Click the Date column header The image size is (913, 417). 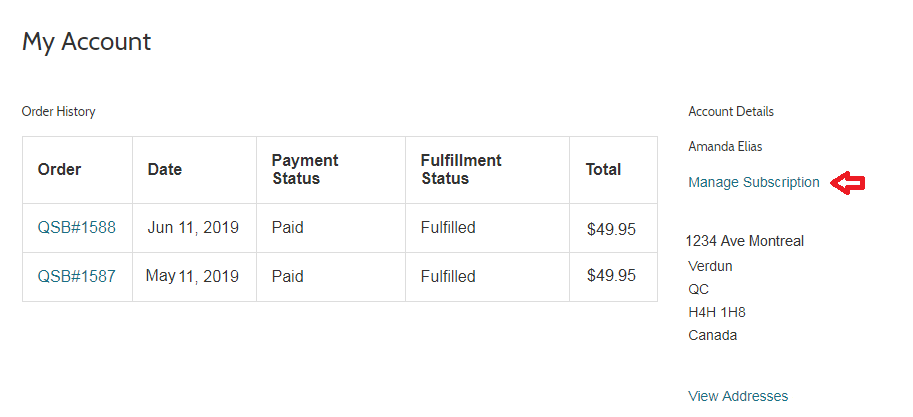click(x=165, y=169)
